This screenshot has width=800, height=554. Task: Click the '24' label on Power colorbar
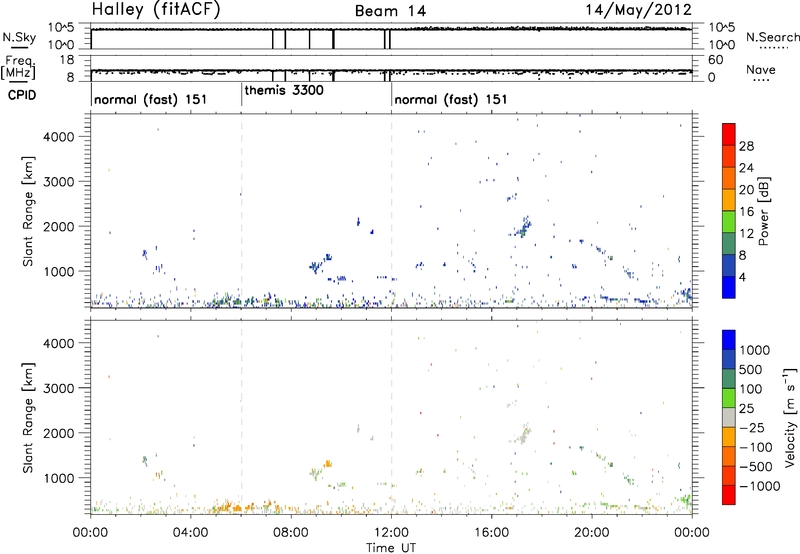[746, 168]
